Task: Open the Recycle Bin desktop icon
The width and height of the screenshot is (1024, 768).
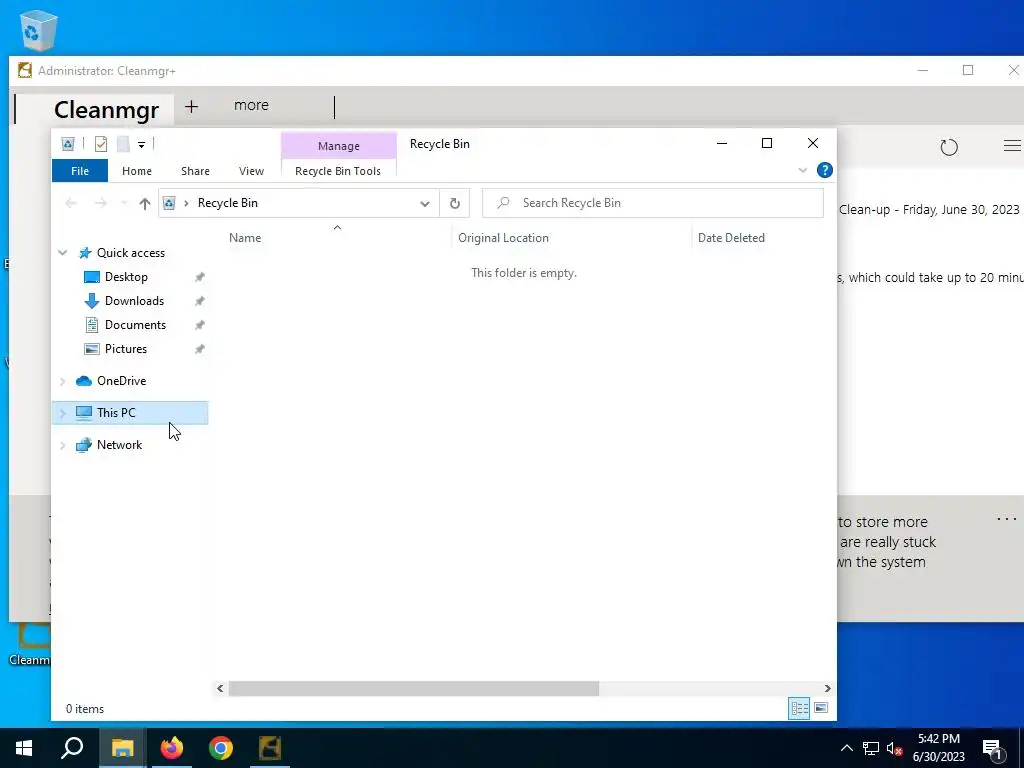Action: click(x=38, y=30)
